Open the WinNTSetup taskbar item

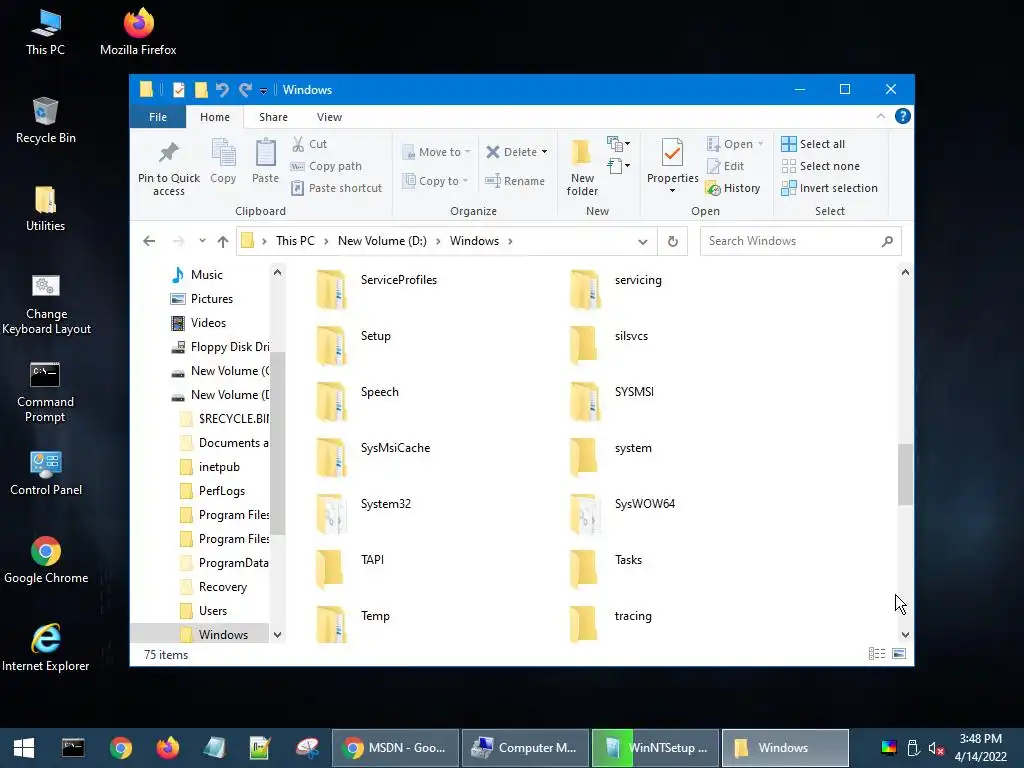(655, 748)
